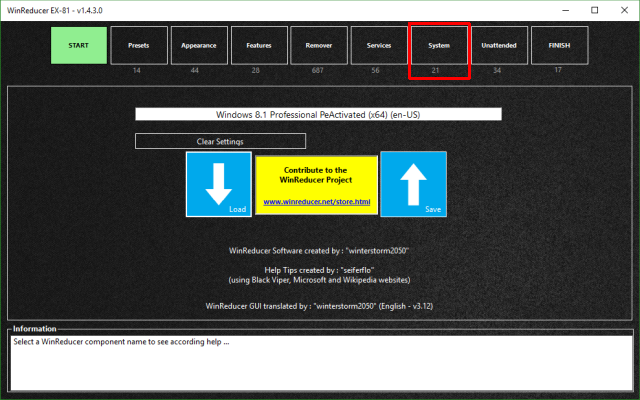Open the Remover tab

pos(319,45)
